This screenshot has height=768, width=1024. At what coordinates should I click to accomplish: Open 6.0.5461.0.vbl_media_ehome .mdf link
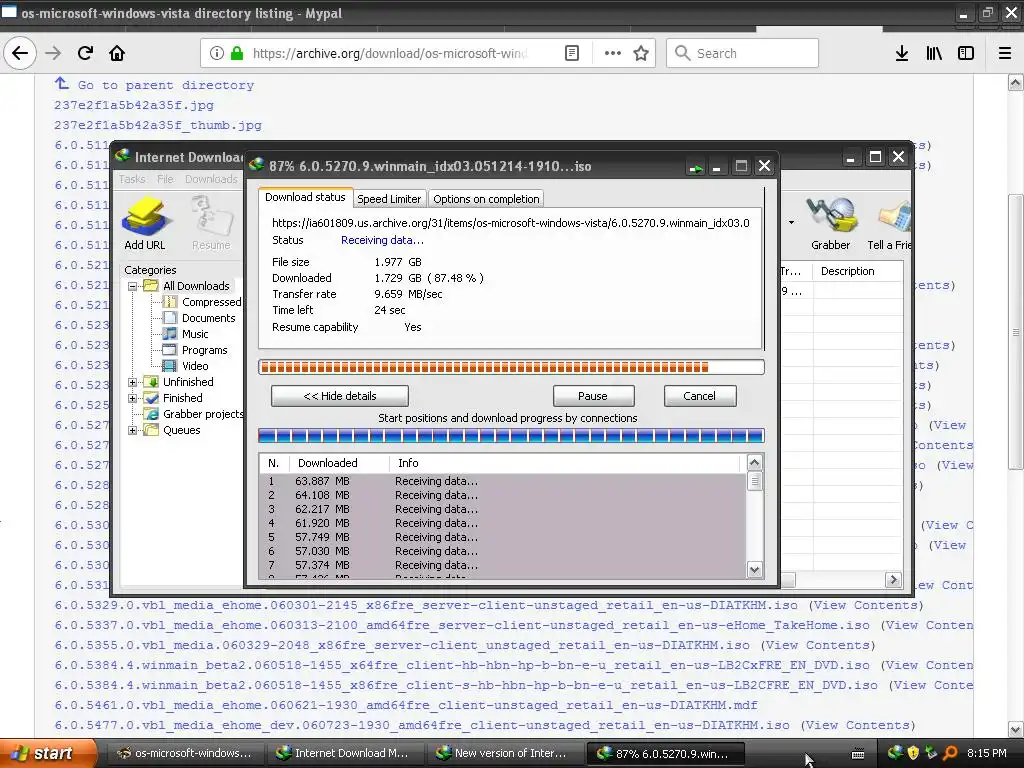click(x=406, y=705)
